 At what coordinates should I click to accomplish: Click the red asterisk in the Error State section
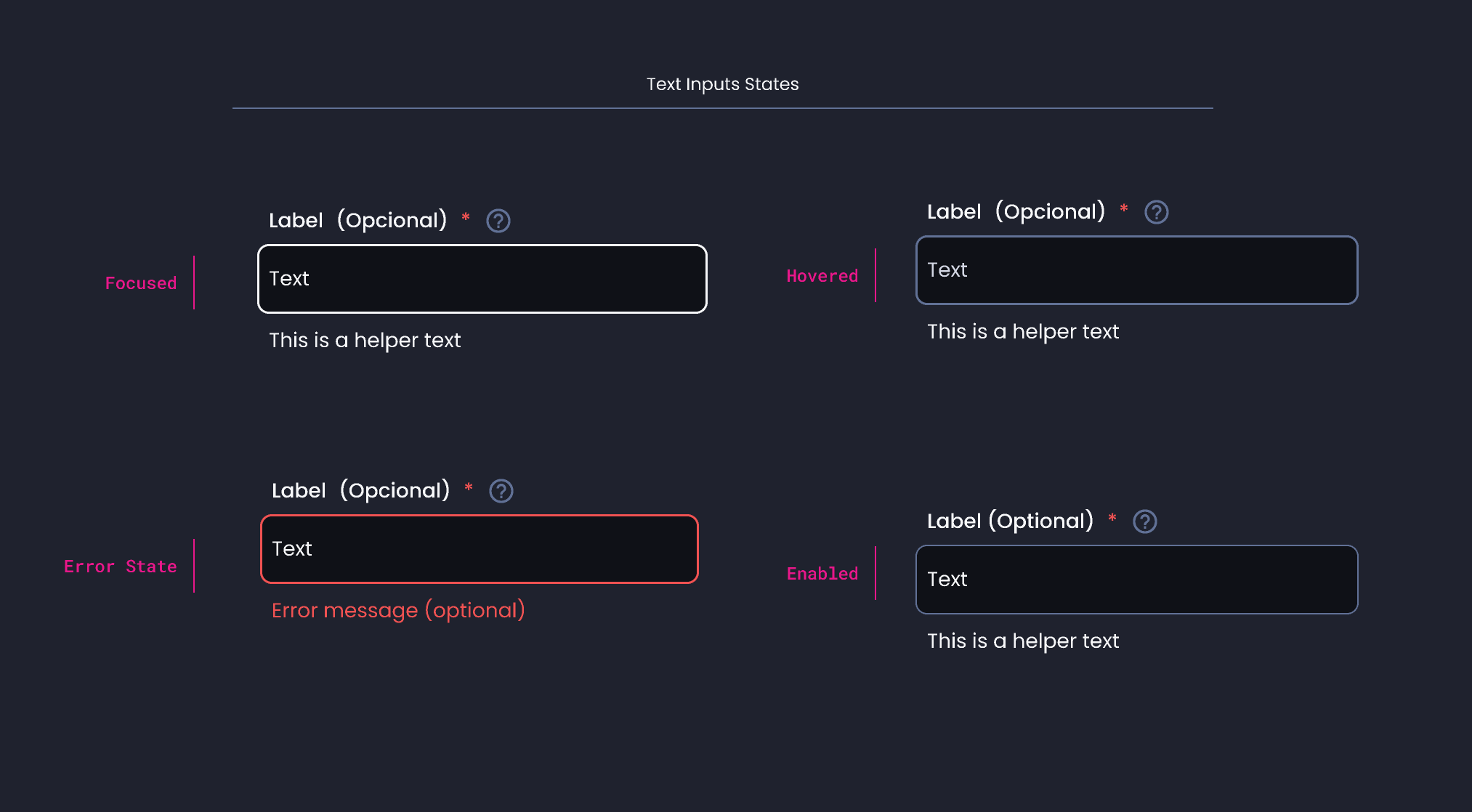click(469, 490)
